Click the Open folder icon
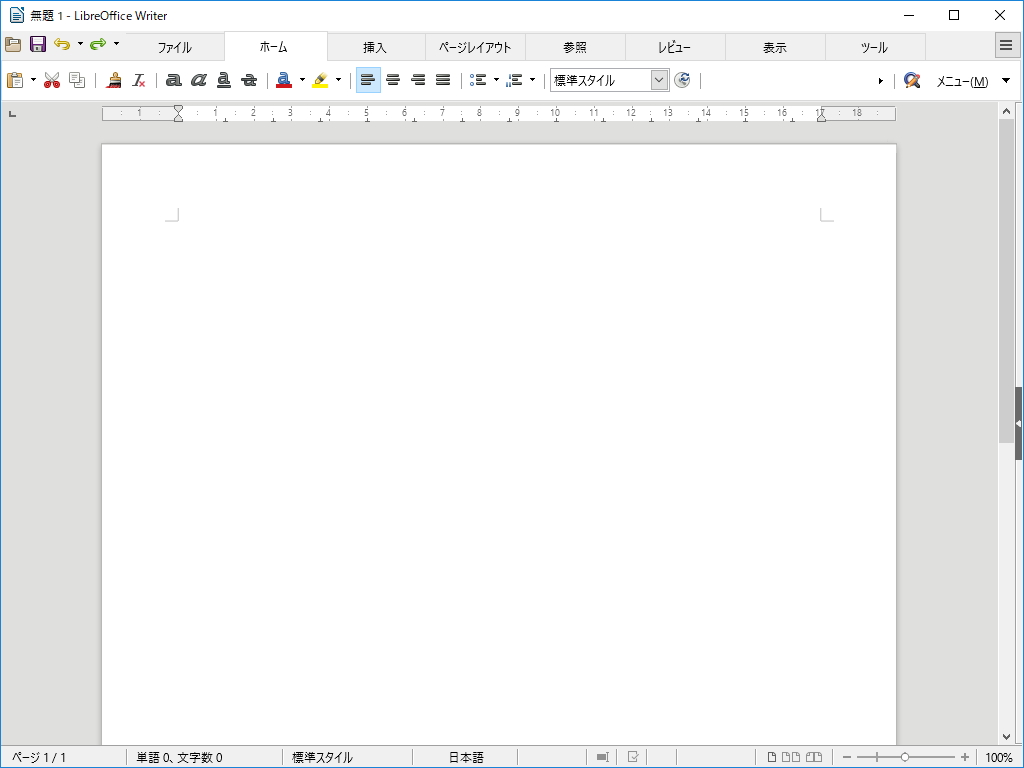 point(13,44)
